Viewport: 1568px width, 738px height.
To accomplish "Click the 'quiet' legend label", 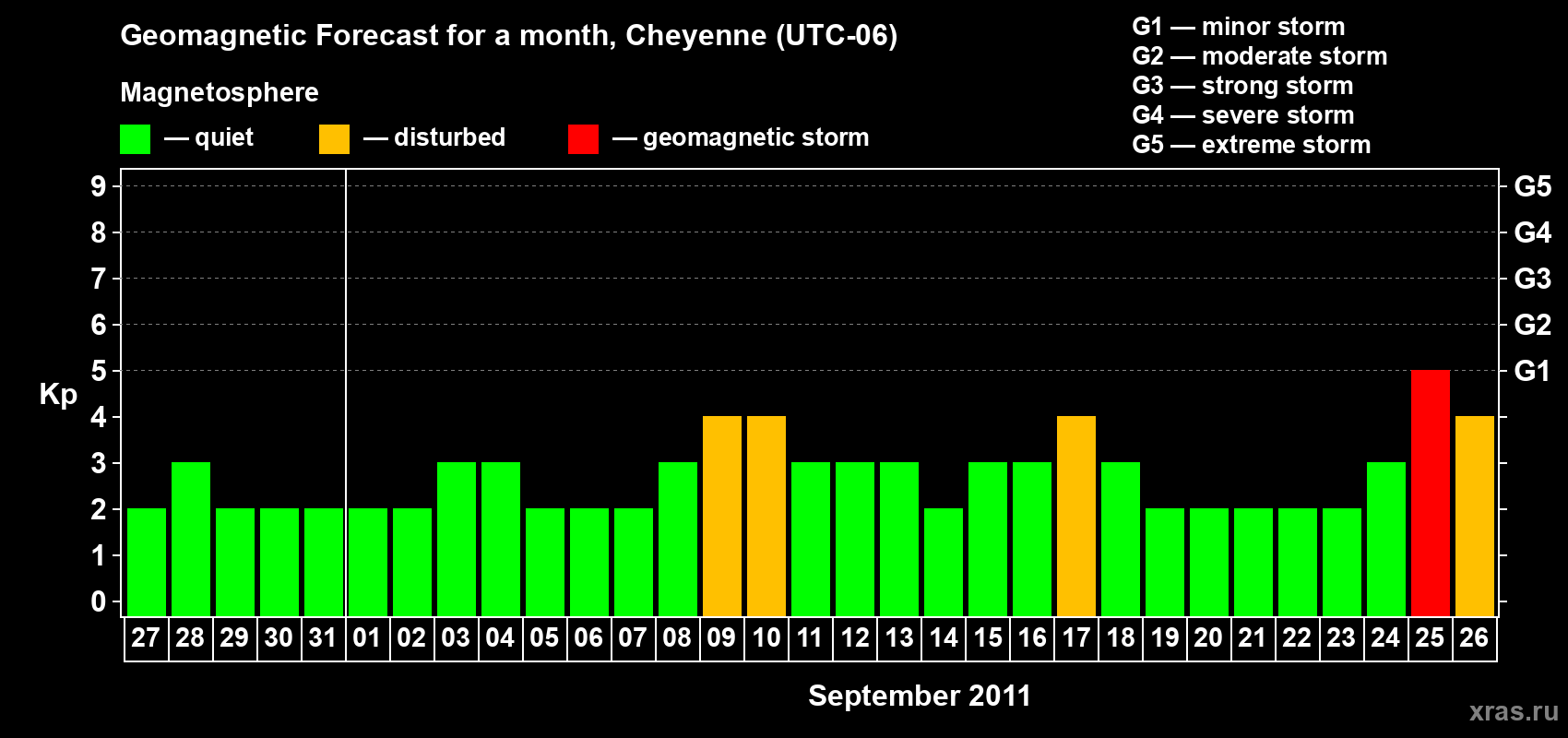I will tap(224, 137).
